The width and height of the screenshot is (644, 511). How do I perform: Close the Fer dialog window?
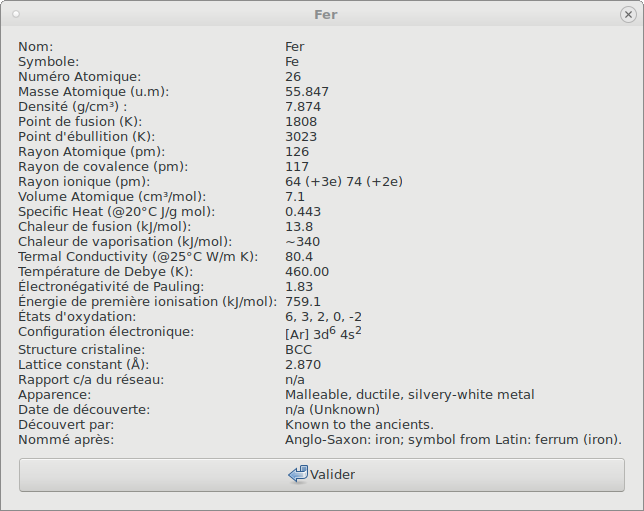(628, 15)
